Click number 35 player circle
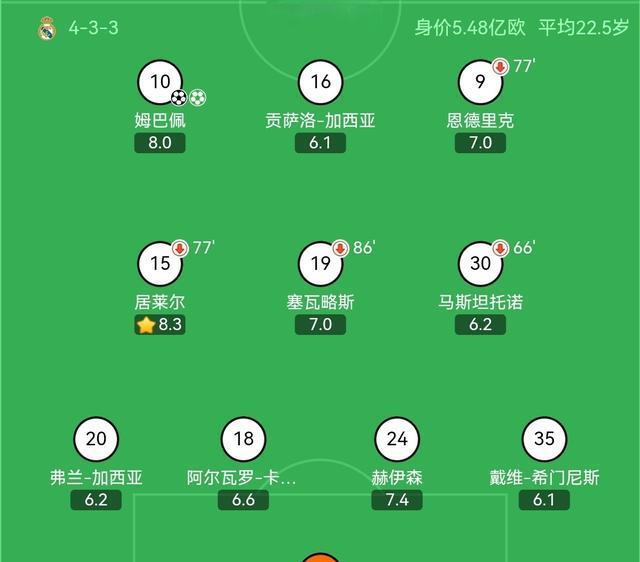The width and height of the screenshot is (640, 562). tap(544, 439)
